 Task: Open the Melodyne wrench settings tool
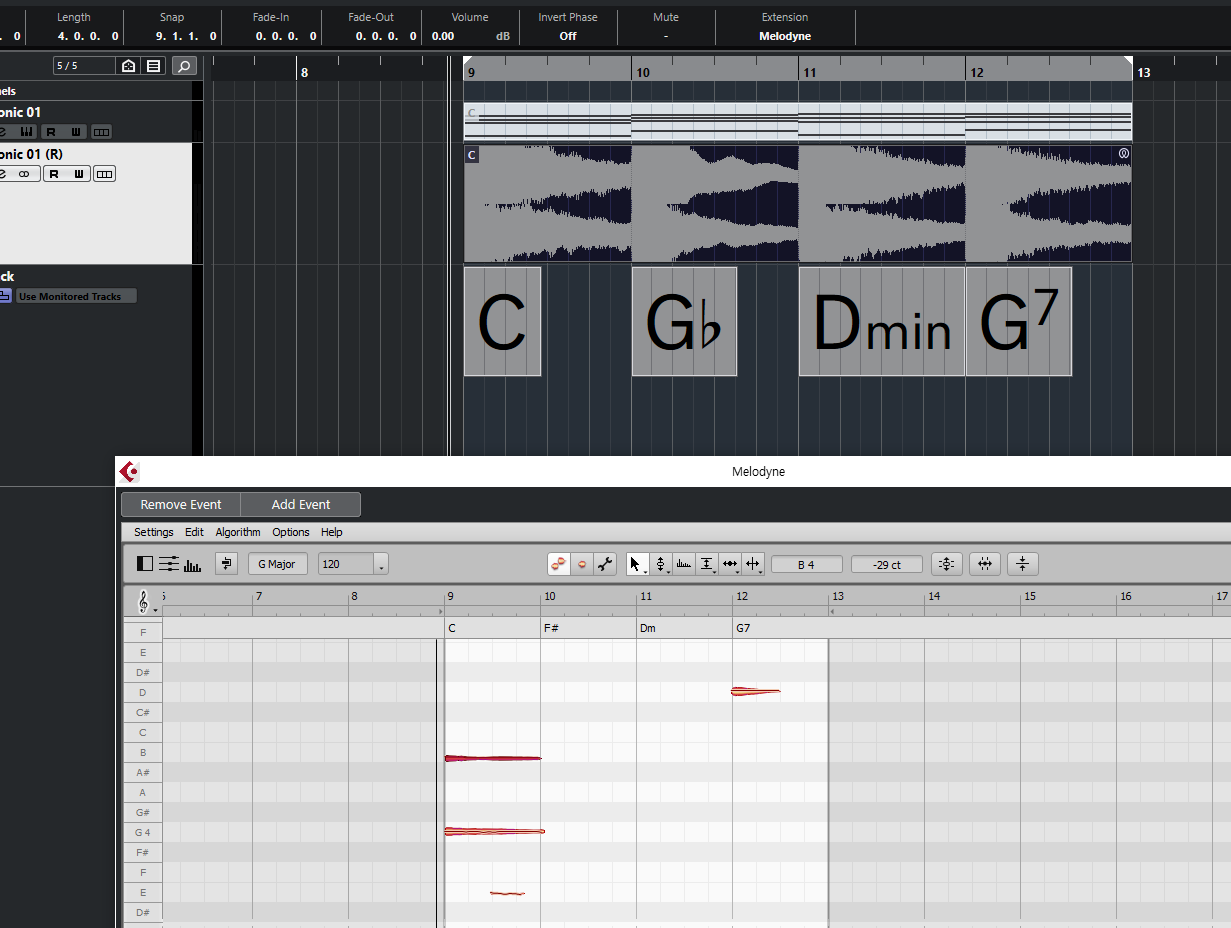click(605, 564)
